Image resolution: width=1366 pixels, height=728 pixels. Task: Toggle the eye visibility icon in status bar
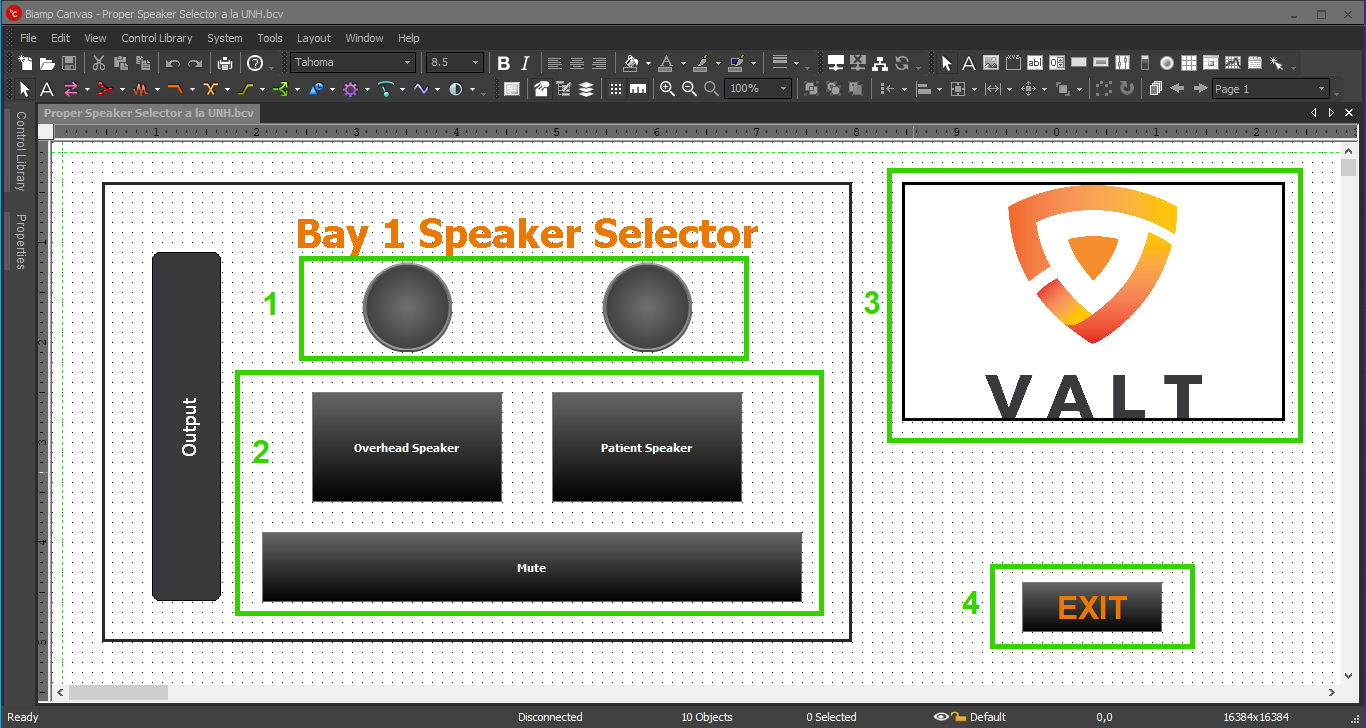(x=941, y=717)
